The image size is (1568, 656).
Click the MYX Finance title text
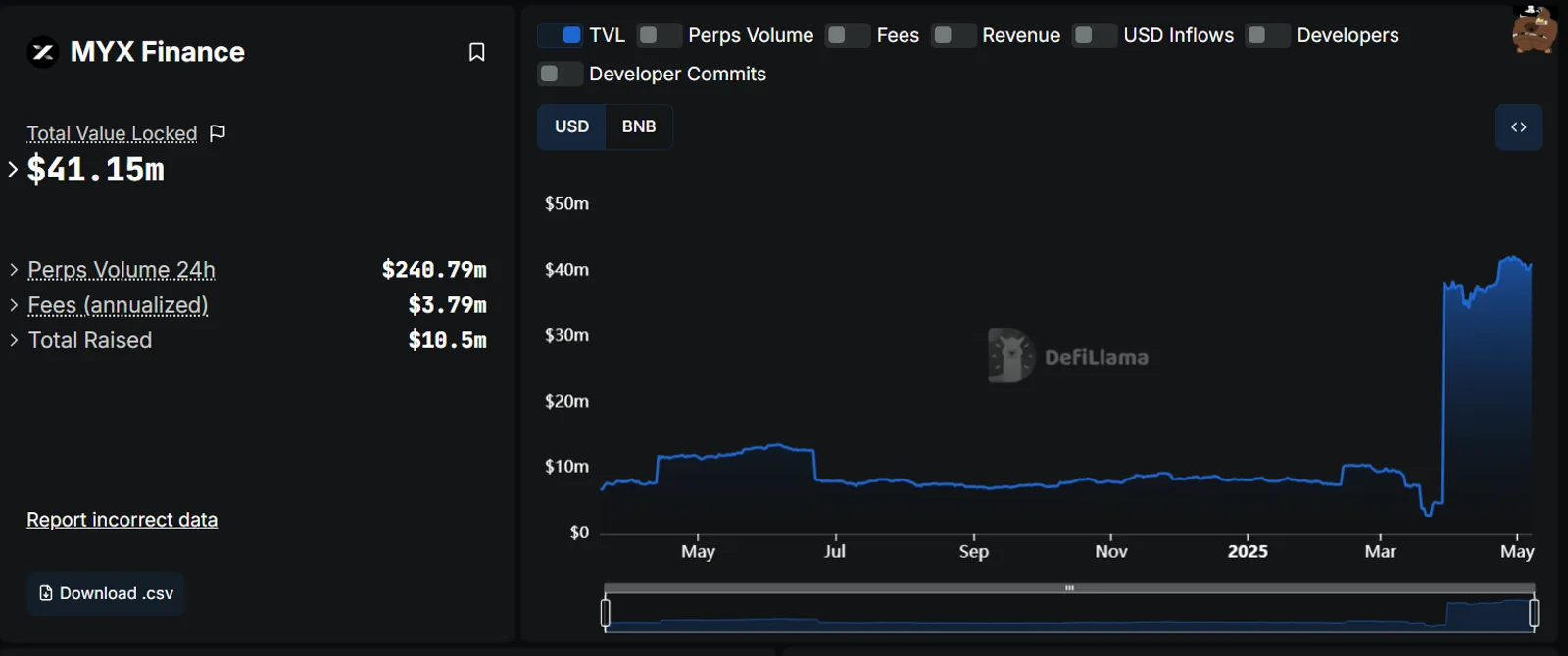158,52
